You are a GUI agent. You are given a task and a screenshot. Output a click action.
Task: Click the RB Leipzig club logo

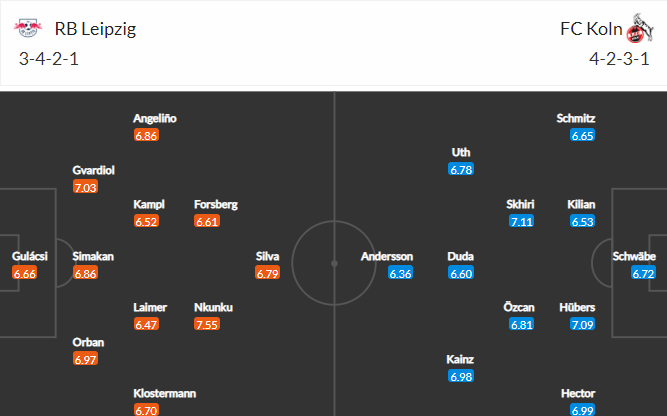28,28
